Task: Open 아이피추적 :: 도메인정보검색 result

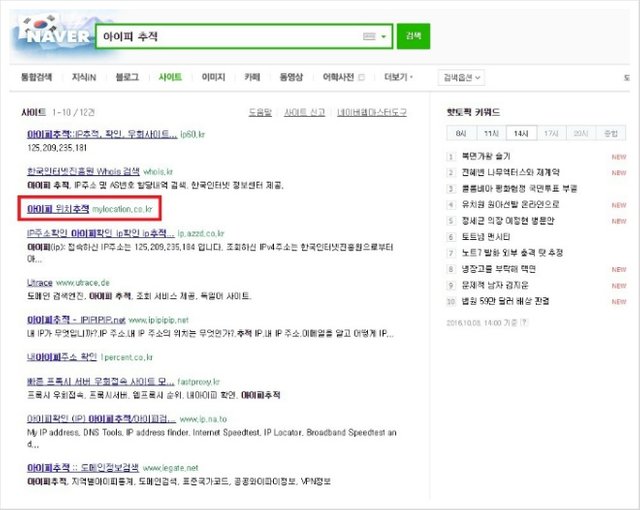Action: point(83,468)
